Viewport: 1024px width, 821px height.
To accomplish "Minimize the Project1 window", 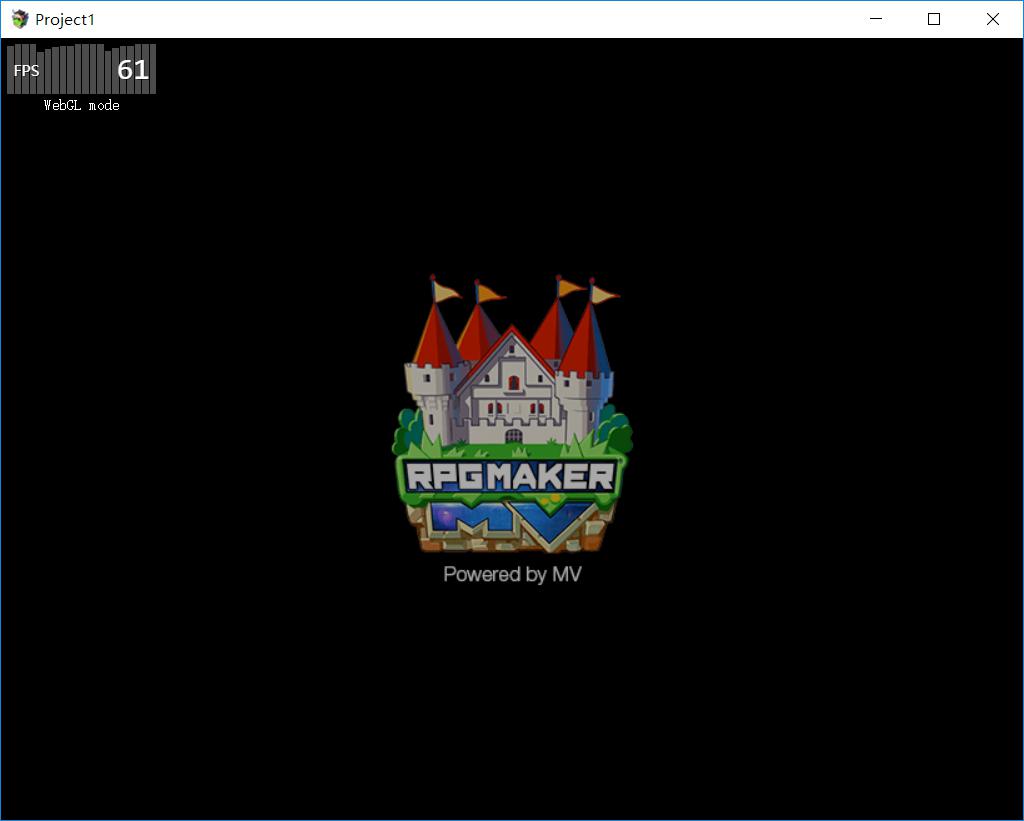I will 876,19.
